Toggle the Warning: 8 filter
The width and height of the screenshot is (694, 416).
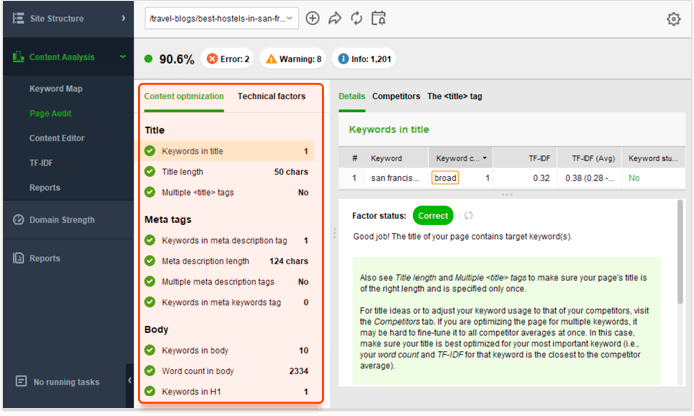click(x=291, y=59)
